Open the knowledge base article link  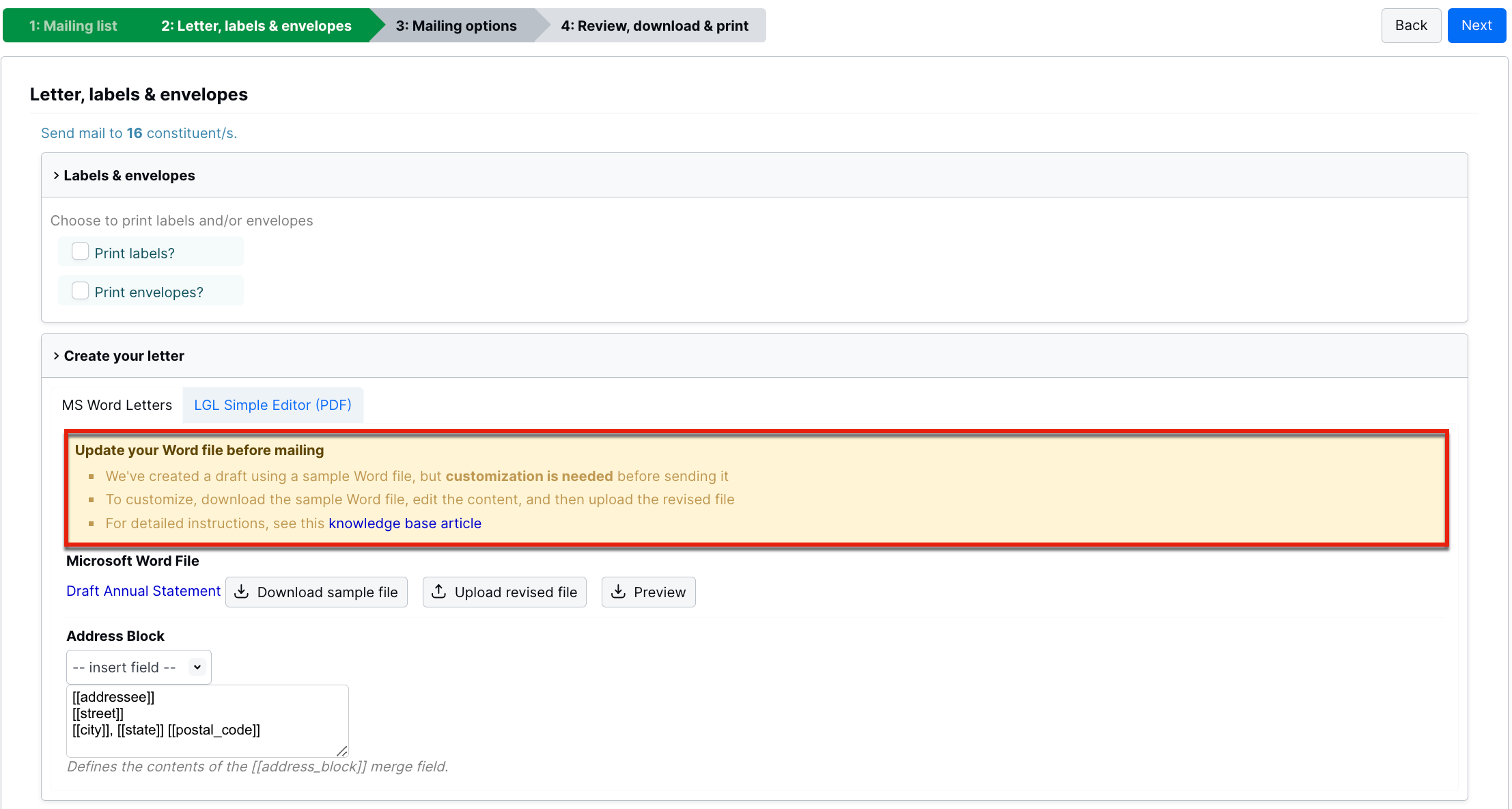(x=405, y=523)
